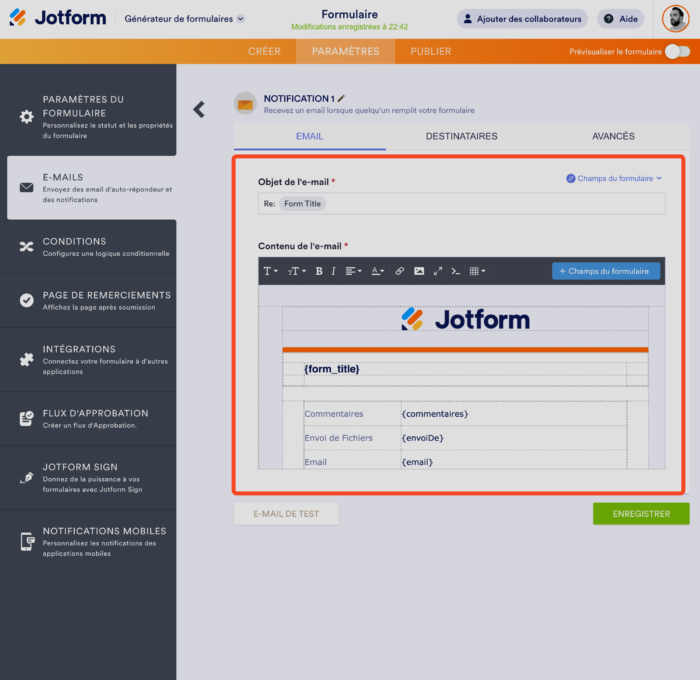This screenshot has height=680, width=700.
Task: Toggle bold formatting in email editor
Action: click(x=319, y=271)
